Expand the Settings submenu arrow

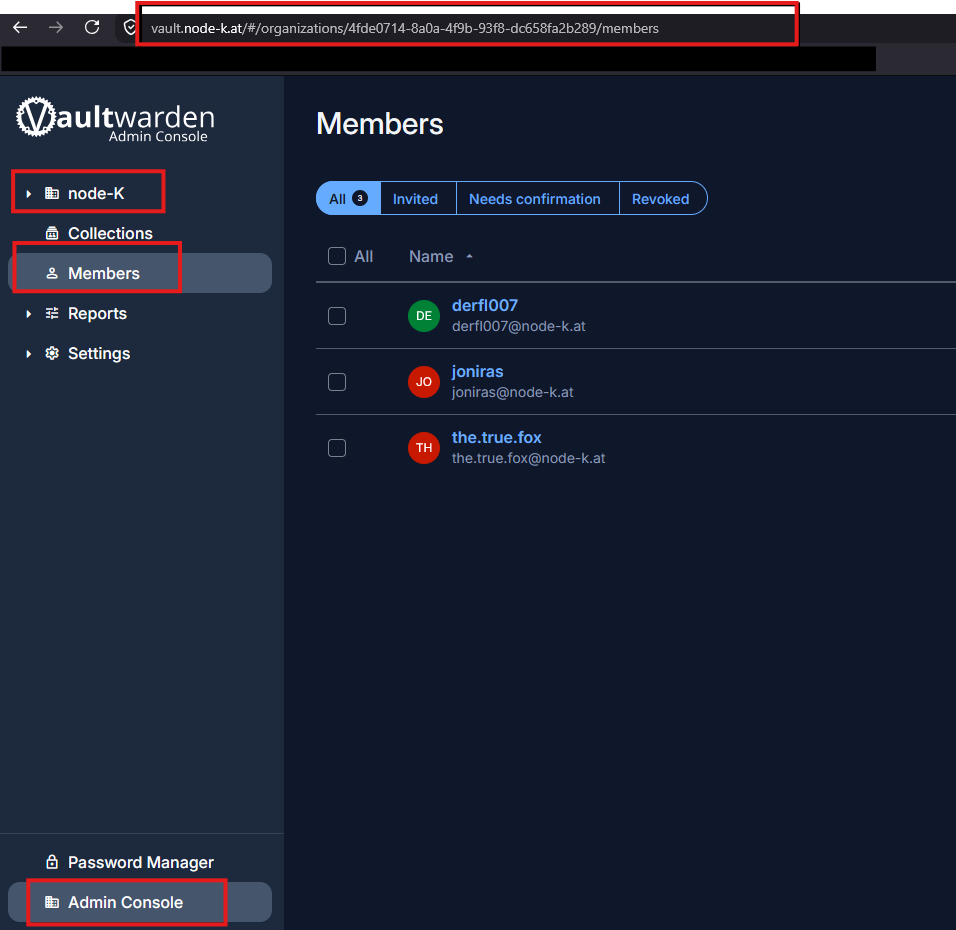coord(28,354)
